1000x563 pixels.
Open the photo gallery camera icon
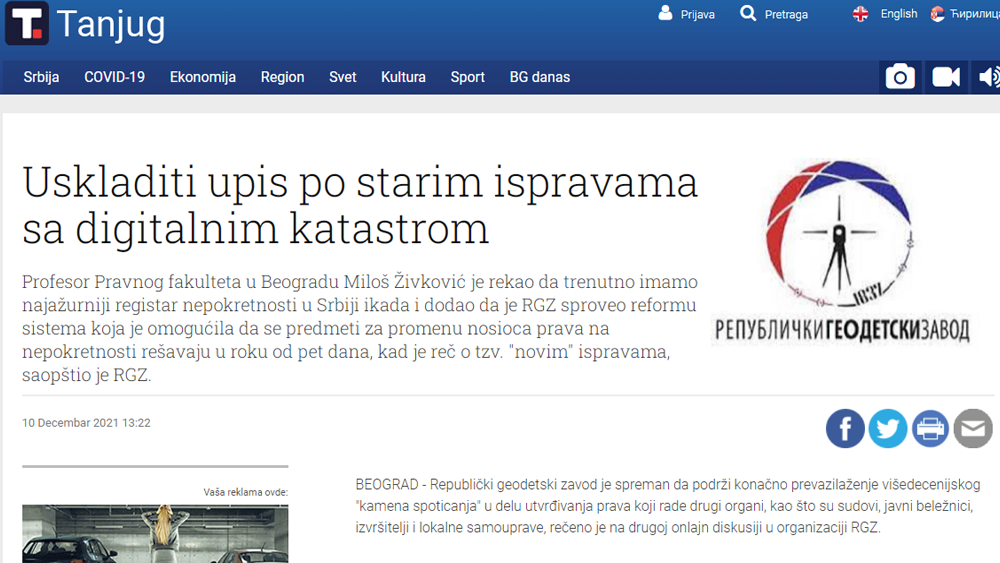[900, 77]
